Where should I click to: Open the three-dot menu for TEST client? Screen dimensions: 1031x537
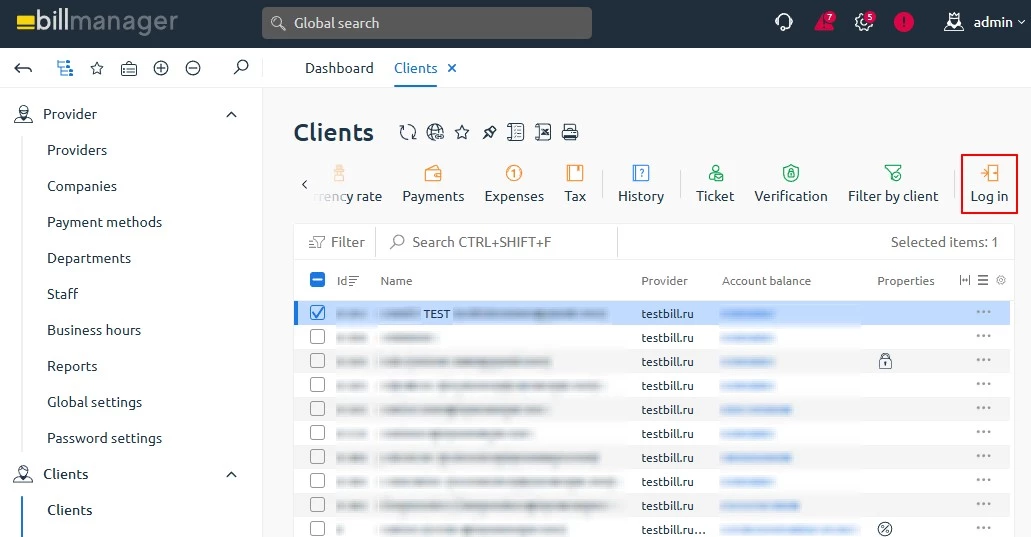point(984,313)
